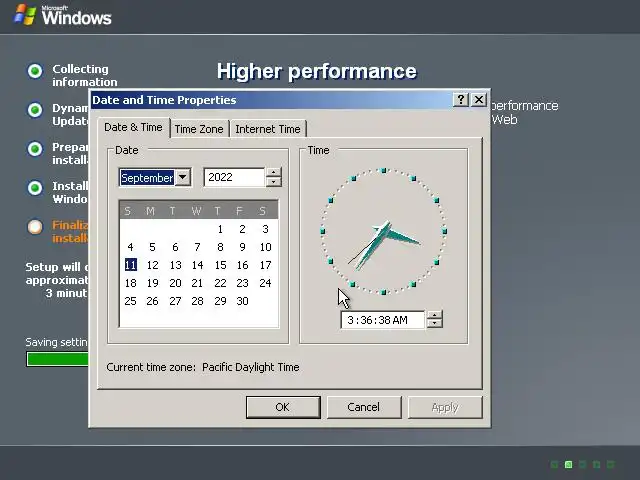Click the Cancel button
The height and width of the screenshot is (480, 640).
pos(364,407)
